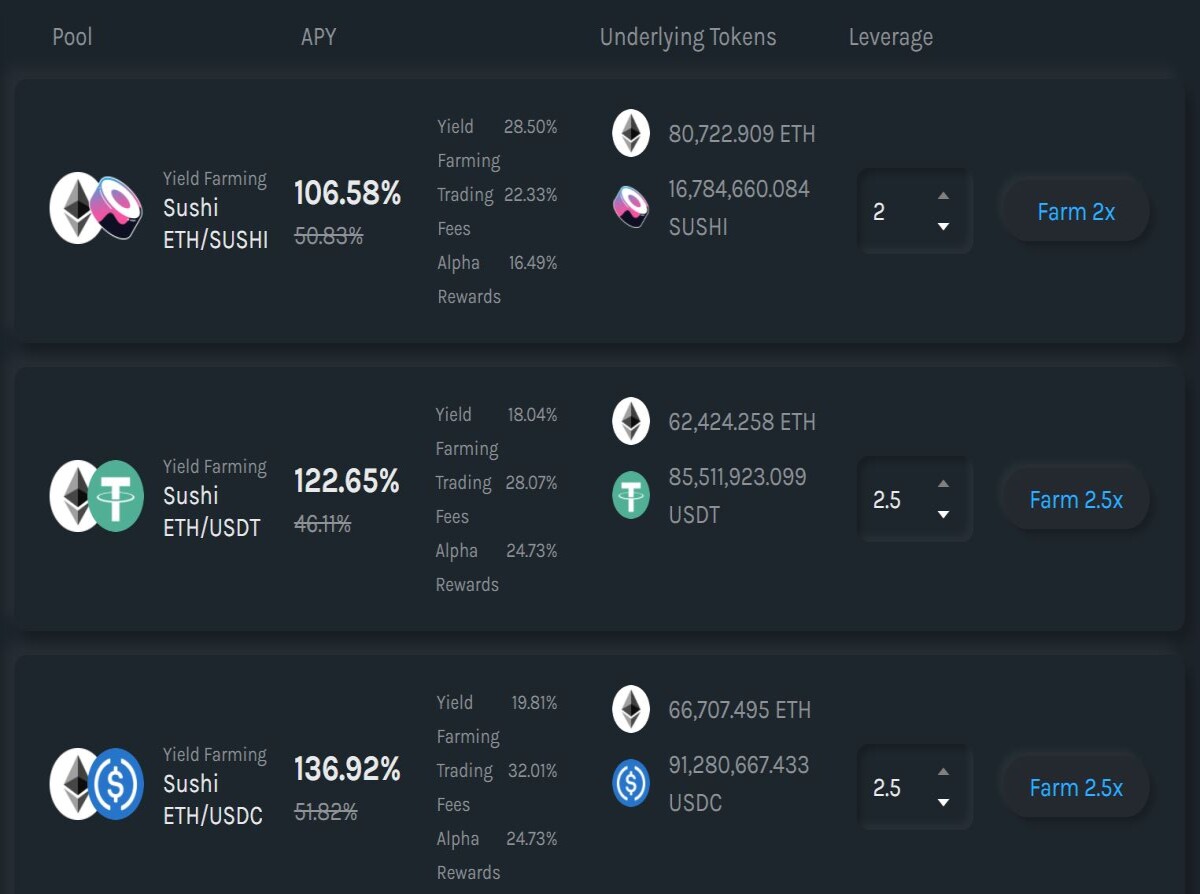Decrease leverage for ETH/SUSHI pool with down arrow

[943, 227]
